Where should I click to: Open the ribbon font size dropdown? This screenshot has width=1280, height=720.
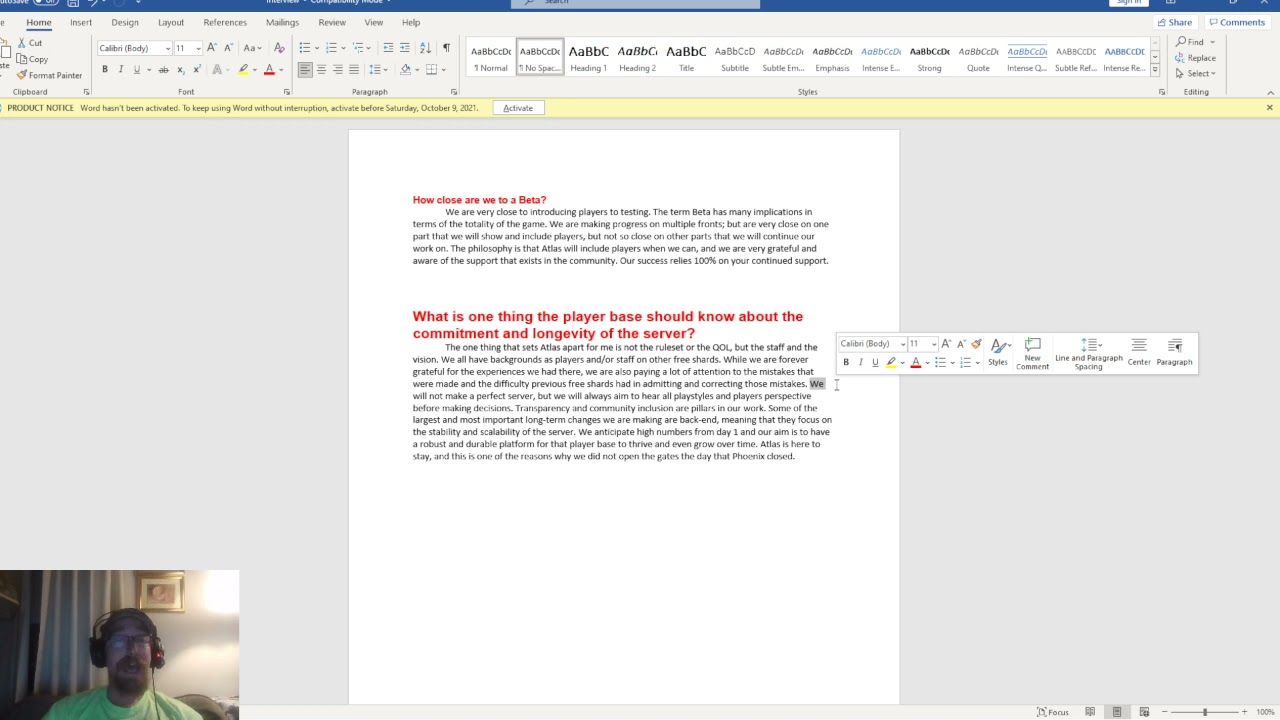(x=198, y=48)
